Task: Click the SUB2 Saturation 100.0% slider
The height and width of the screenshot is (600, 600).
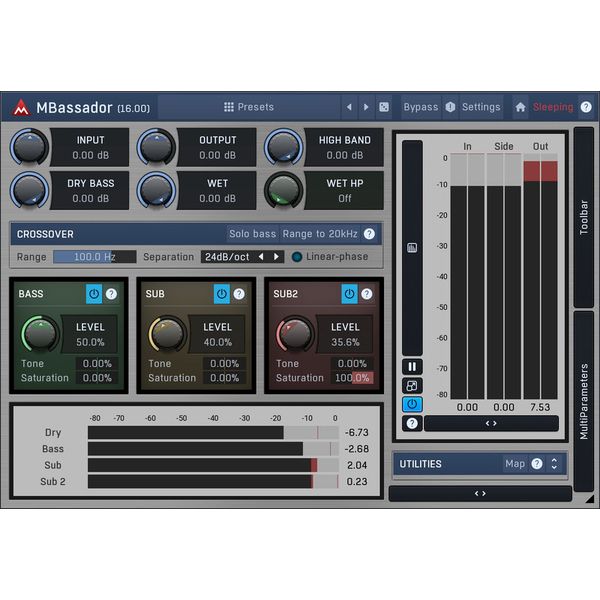Action: click(352, 378)
